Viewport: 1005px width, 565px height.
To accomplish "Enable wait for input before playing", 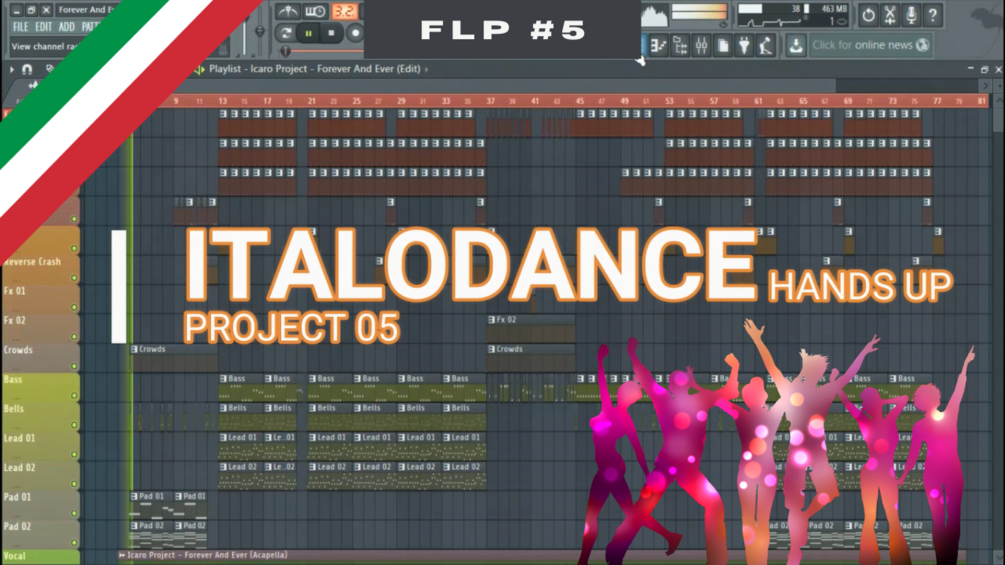I will (315, 11).
